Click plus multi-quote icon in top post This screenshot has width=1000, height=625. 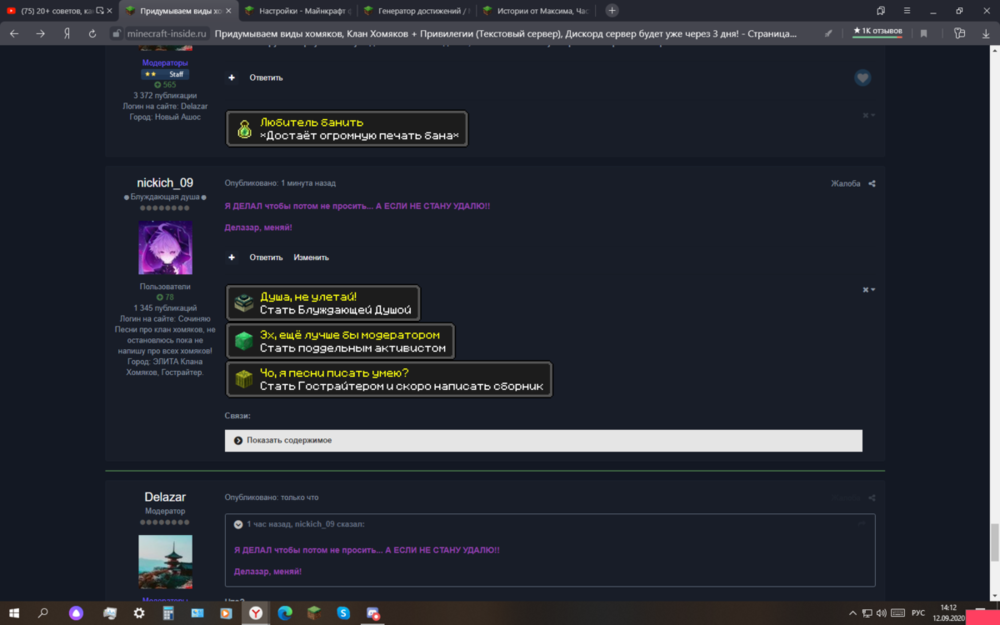pyautogui.click(x=232, y=78)
